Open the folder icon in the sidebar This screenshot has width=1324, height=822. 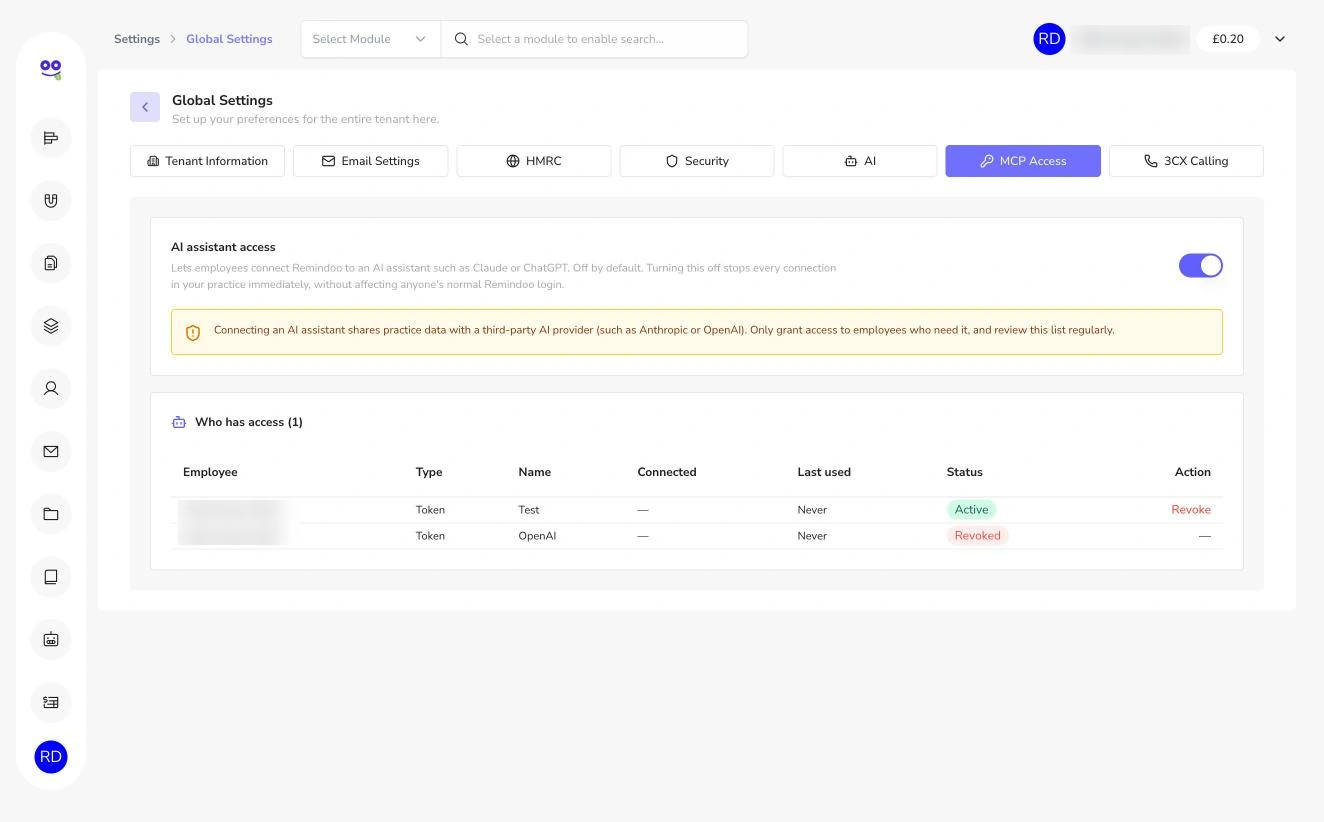tap(51, 514)
